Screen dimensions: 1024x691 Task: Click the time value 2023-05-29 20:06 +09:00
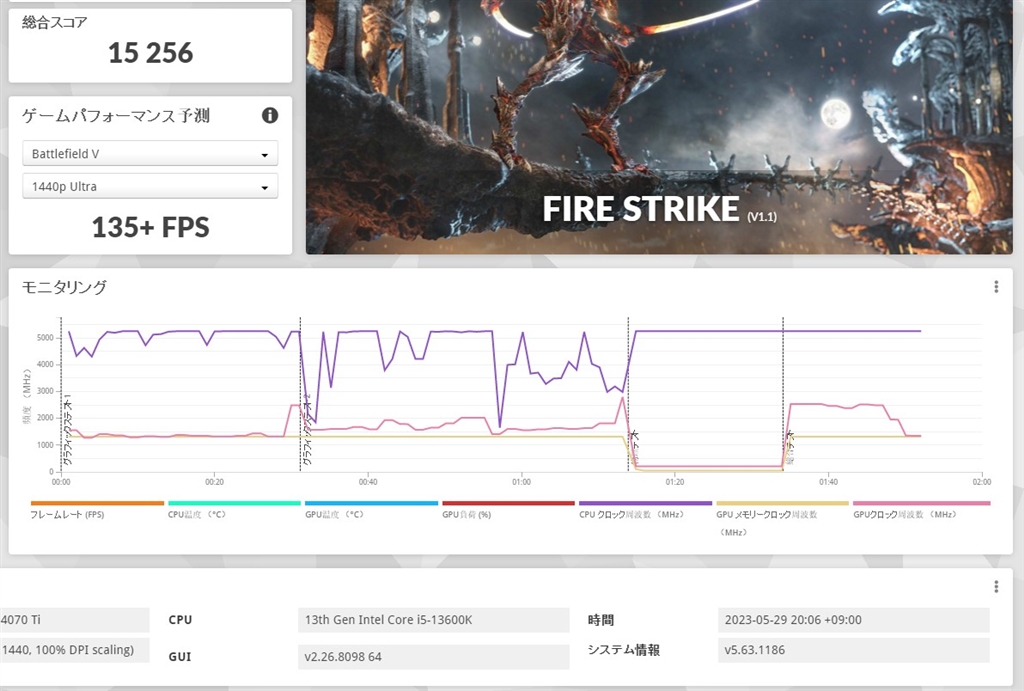tap(854, 620)
